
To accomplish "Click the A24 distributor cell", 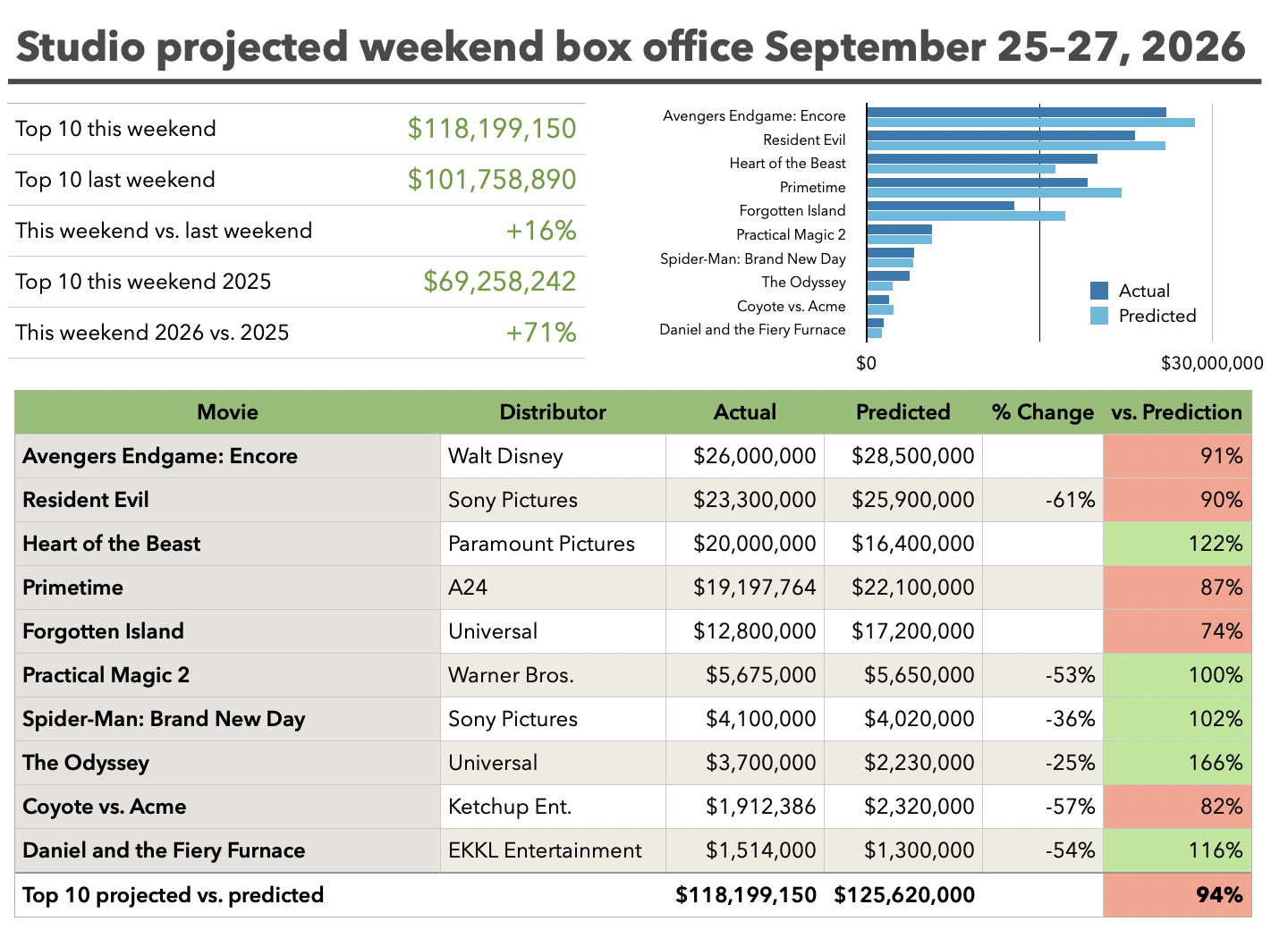I will tap(554, 588).
